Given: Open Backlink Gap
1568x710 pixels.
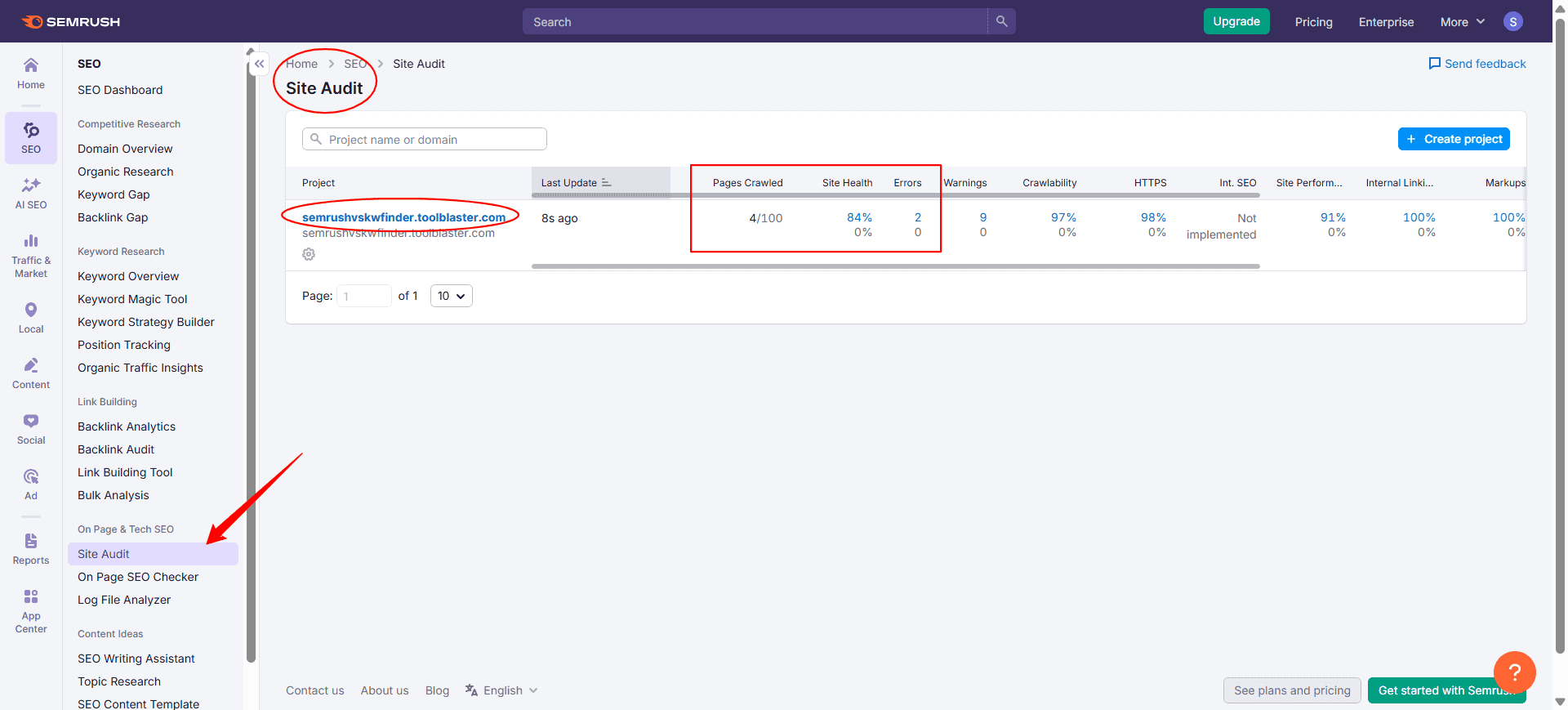Looking at the screenshot, I should tap(113, 217).
